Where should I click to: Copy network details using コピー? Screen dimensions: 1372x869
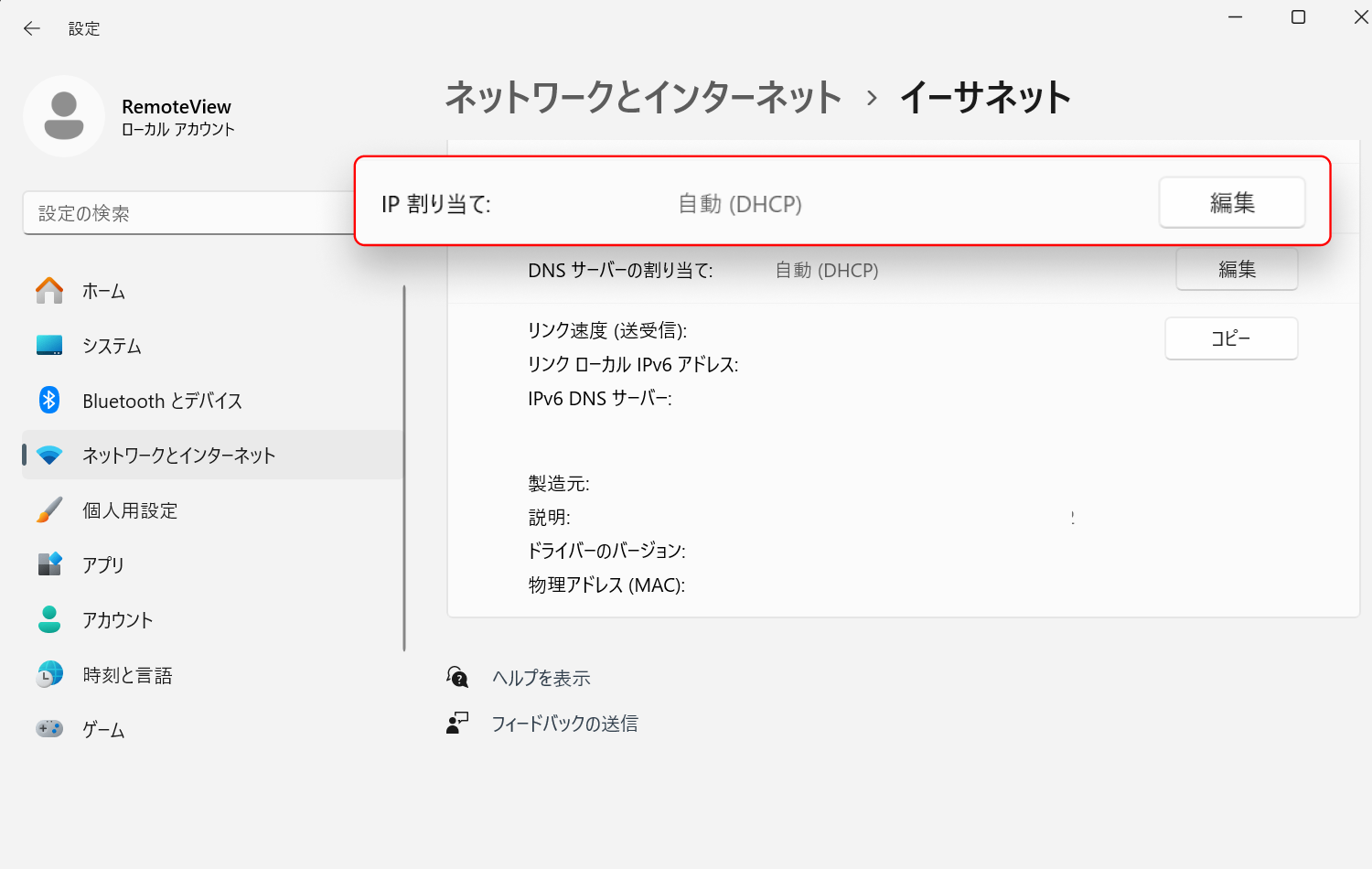(1230, 338)
